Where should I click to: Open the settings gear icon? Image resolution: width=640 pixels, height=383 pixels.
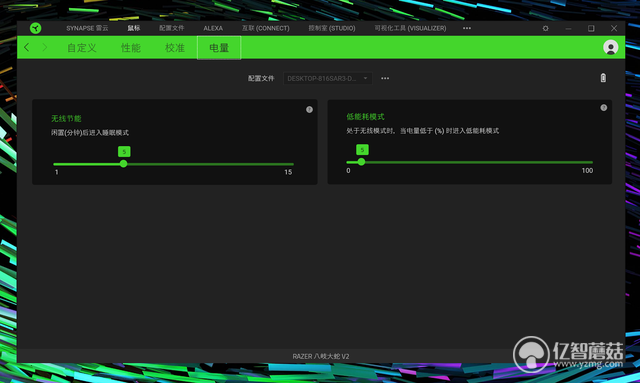545,28
